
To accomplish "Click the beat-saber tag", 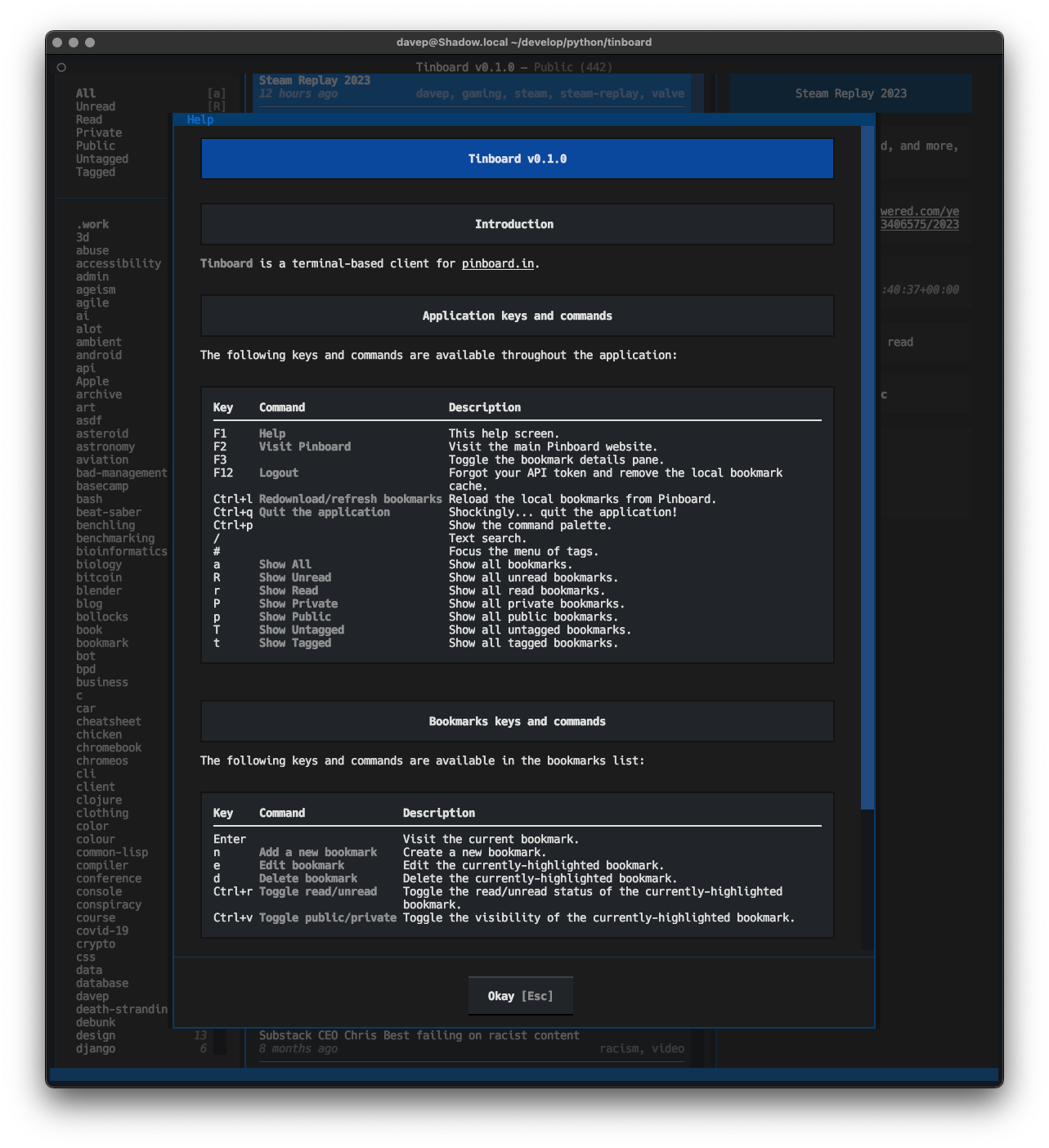I will point(109,512).
